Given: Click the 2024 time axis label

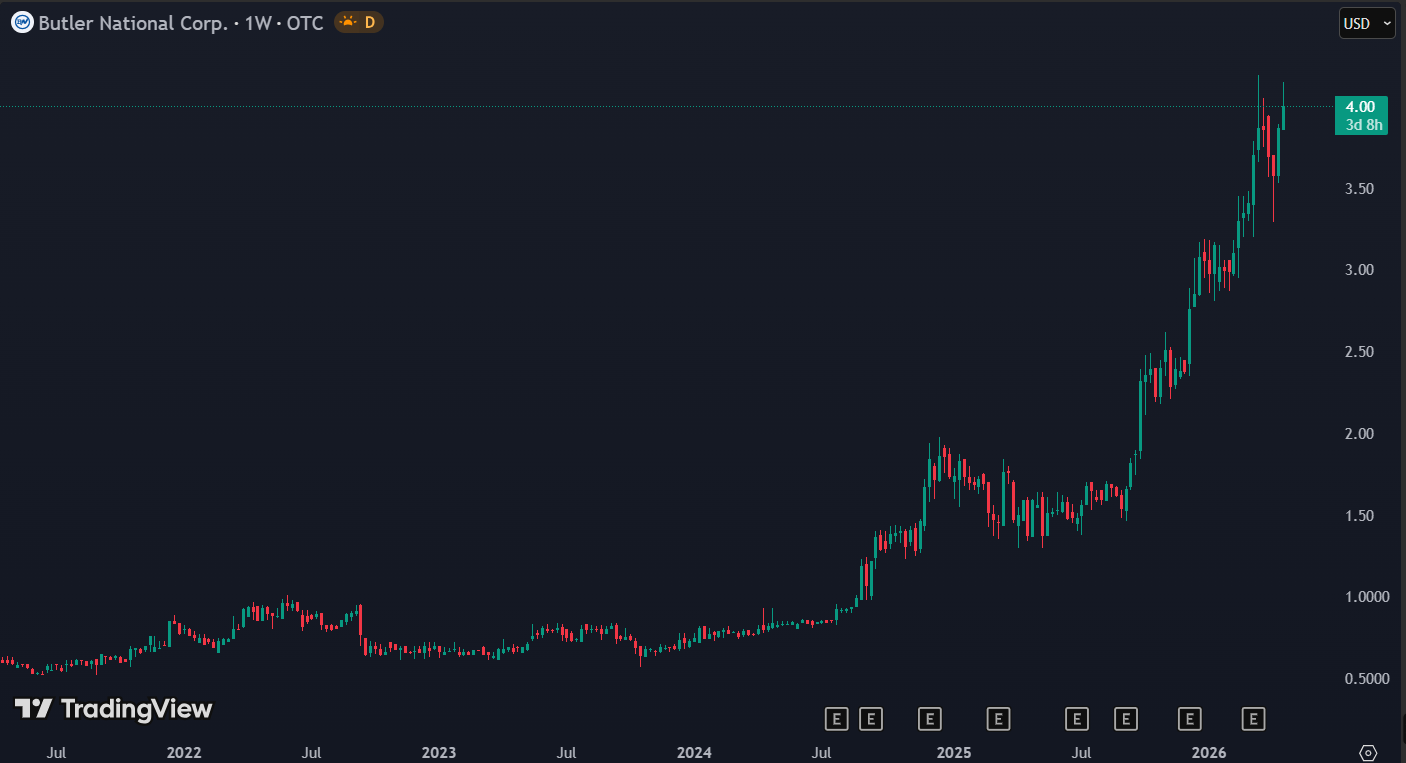Looking at the screenshot, I should tap(694, 752).
